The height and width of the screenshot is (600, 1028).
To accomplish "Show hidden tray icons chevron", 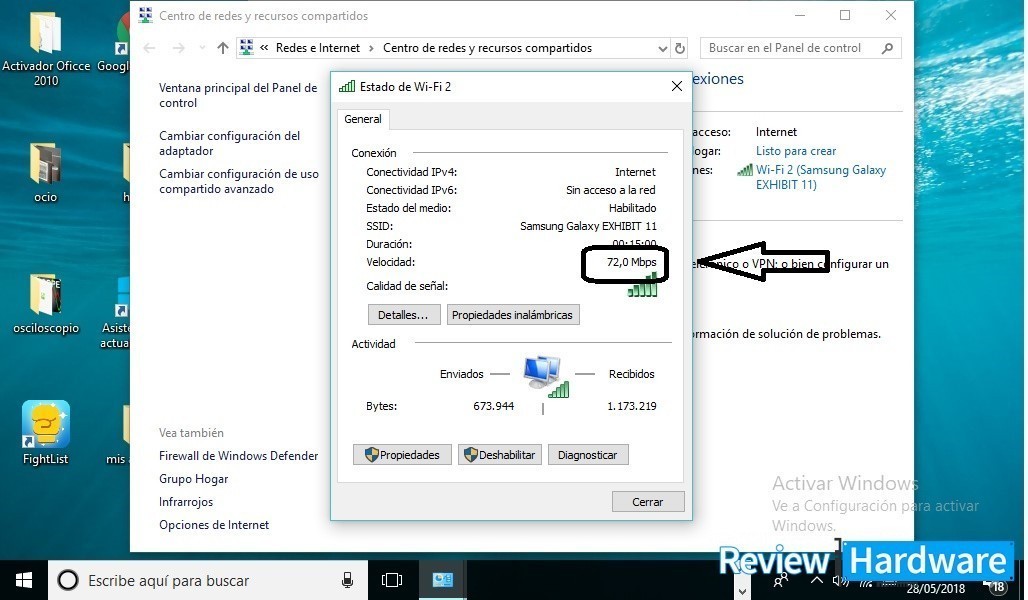I will click(x=816, y=580).
